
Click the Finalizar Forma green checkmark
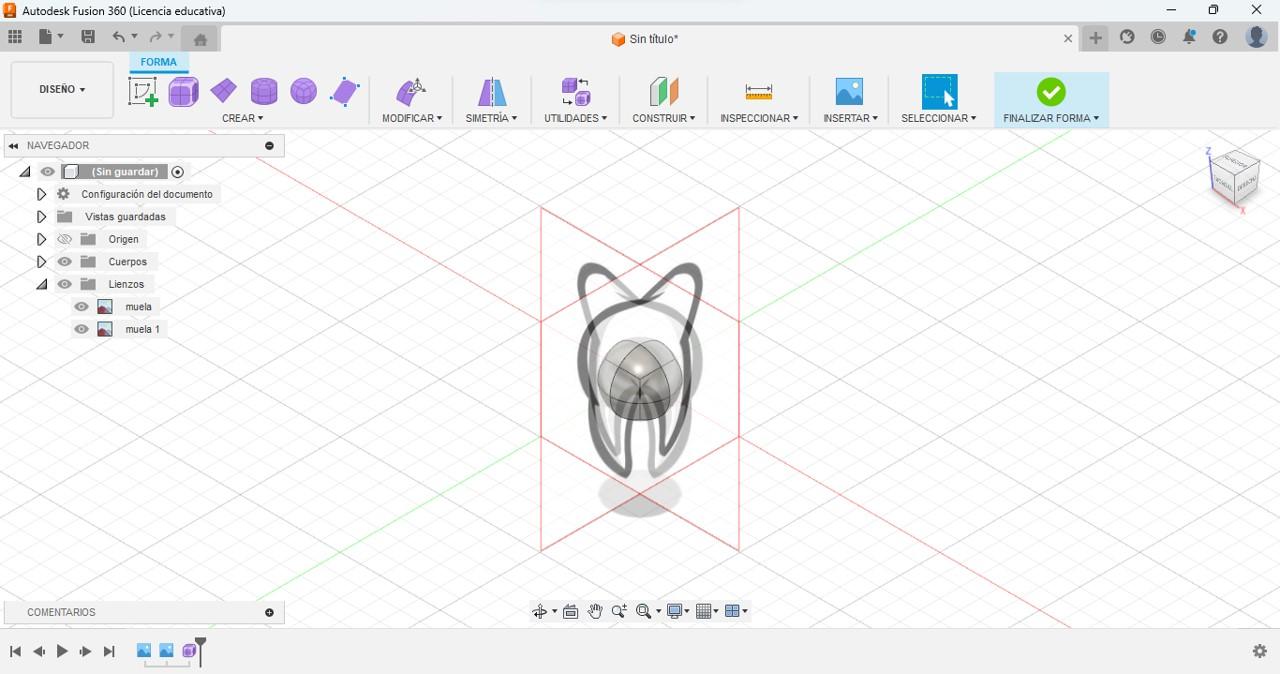point(1051,92)
